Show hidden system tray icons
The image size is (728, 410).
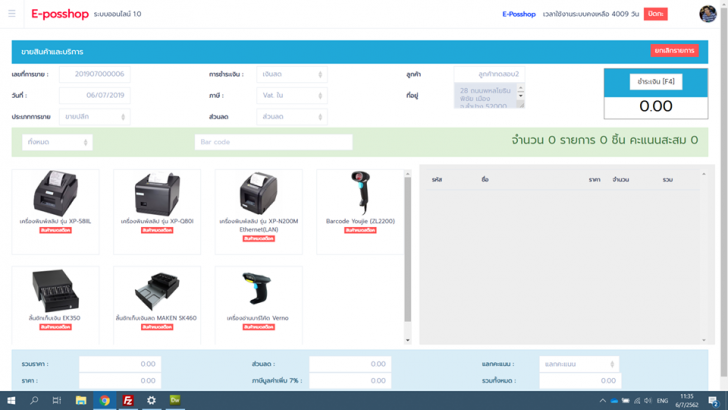click(x=603, y=401)
